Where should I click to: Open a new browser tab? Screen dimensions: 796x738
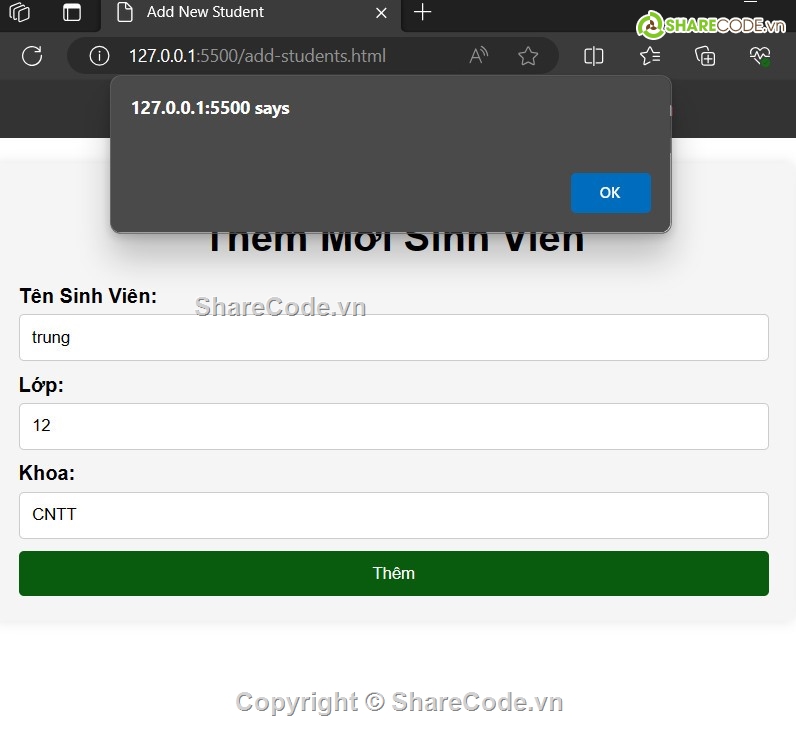423,13
